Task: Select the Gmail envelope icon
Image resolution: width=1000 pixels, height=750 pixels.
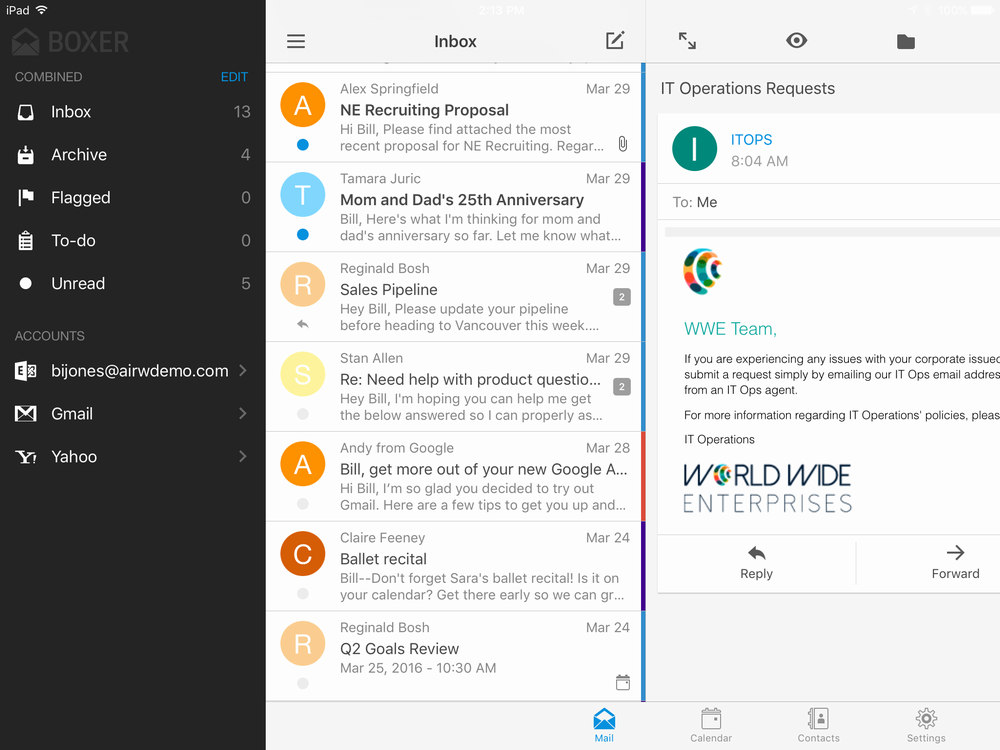Action: click(26, 414)
